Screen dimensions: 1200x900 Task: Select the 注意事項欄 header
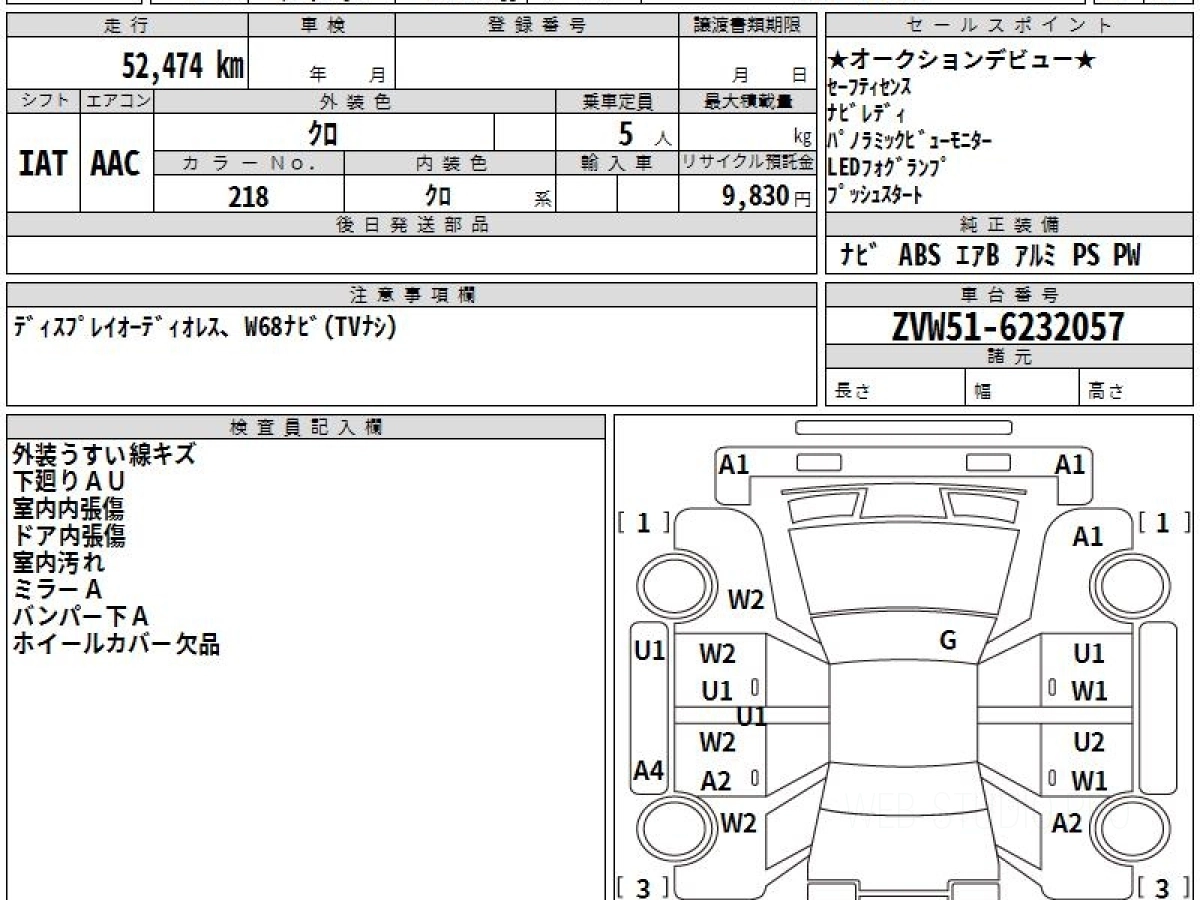[412, 295]
